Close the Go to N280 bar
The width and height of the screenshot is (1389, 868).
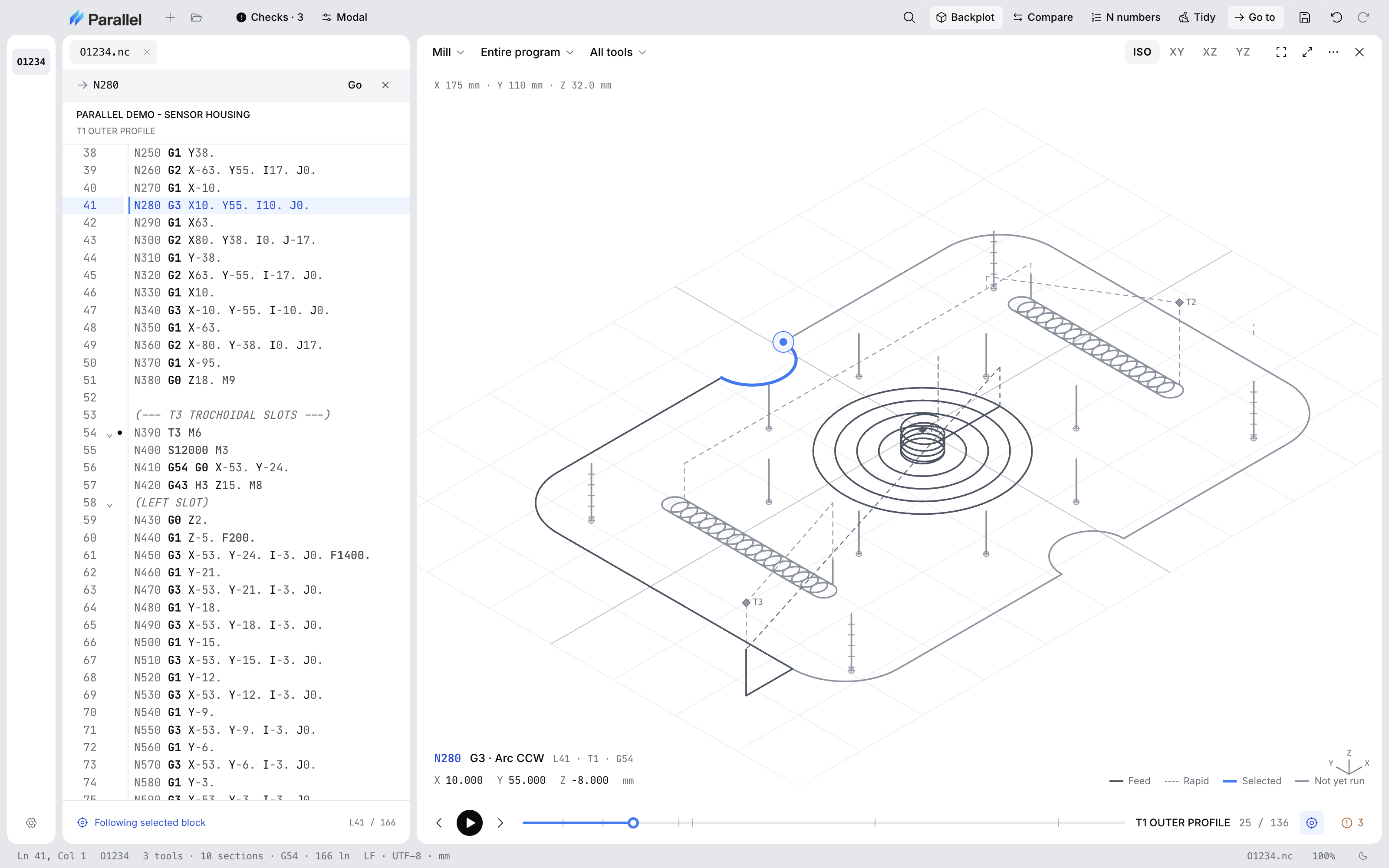(x=385, y=85)
